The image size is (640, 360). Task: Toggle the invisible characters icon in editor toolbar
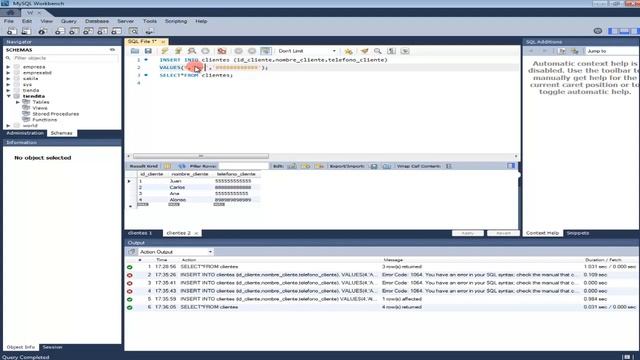click(391, 51)
